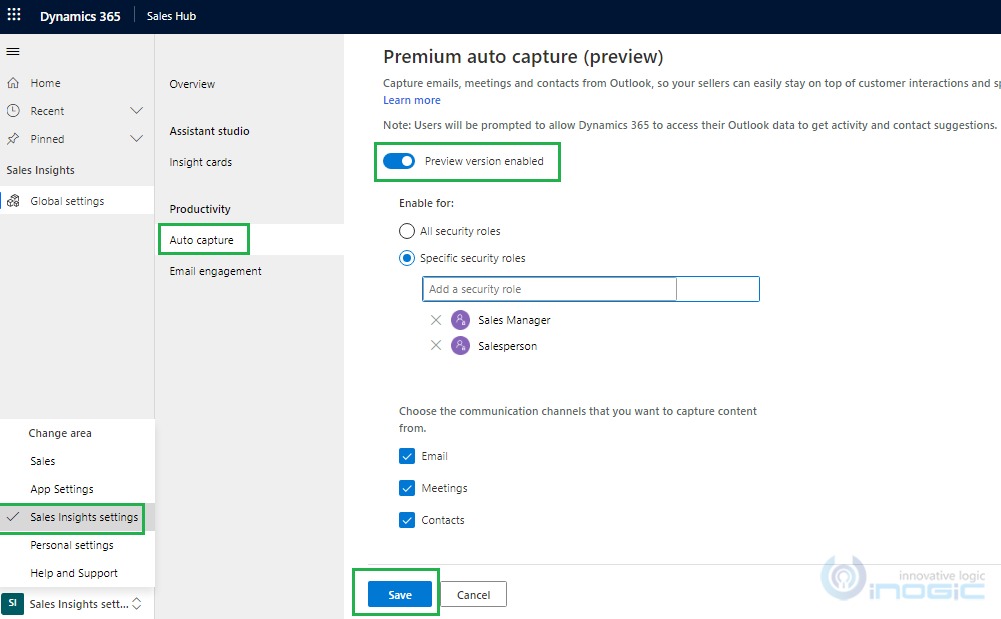Image resolution: width=1001 pixels, height=619 pixels.
Task: Click the Salesperson role avatar icon
Action: pyautogui.click(x=460, y=346)
